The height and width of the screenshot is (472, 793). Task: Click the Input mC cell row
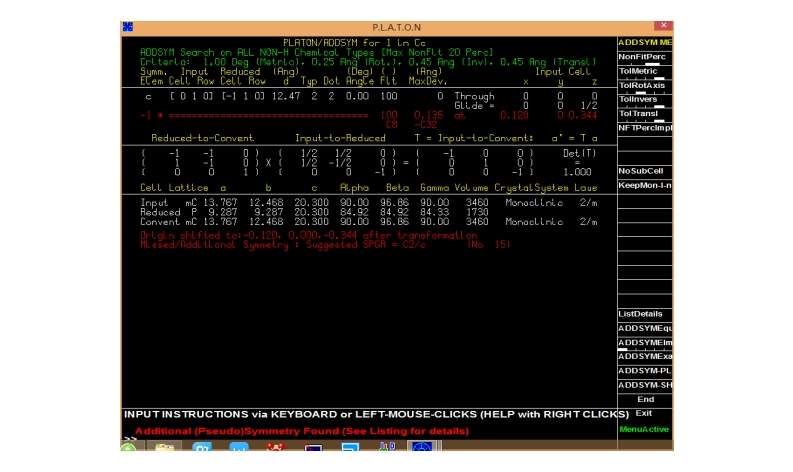pos(368,202)
